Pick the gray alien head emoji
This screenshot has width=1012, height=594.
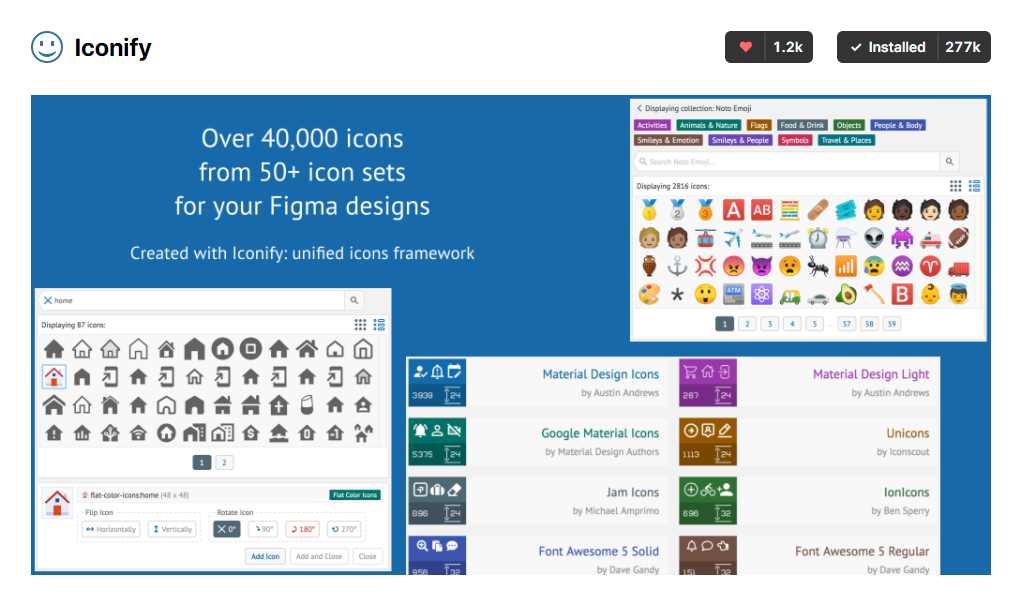(874, 238)
